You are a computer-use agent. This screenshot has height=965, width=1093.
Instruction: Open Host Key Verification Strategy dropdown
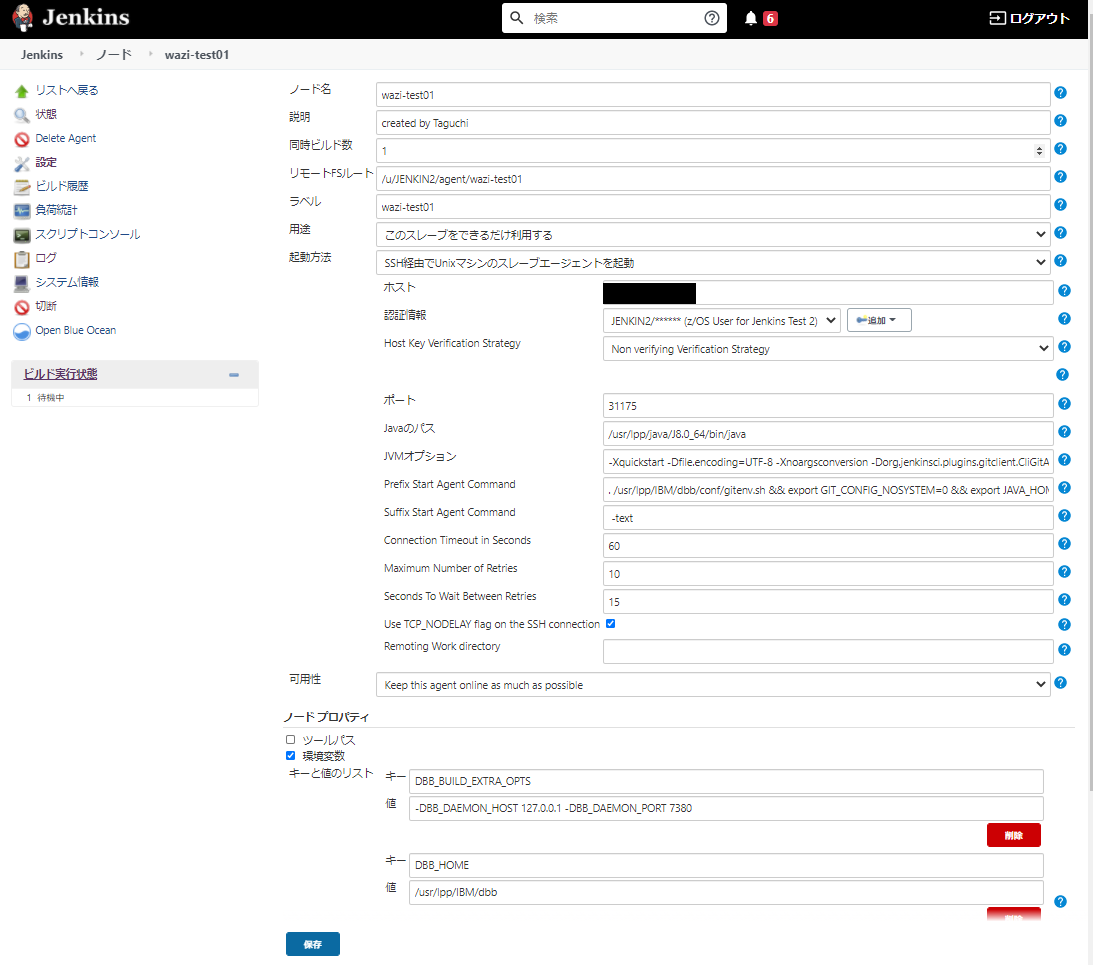(827, 348)
